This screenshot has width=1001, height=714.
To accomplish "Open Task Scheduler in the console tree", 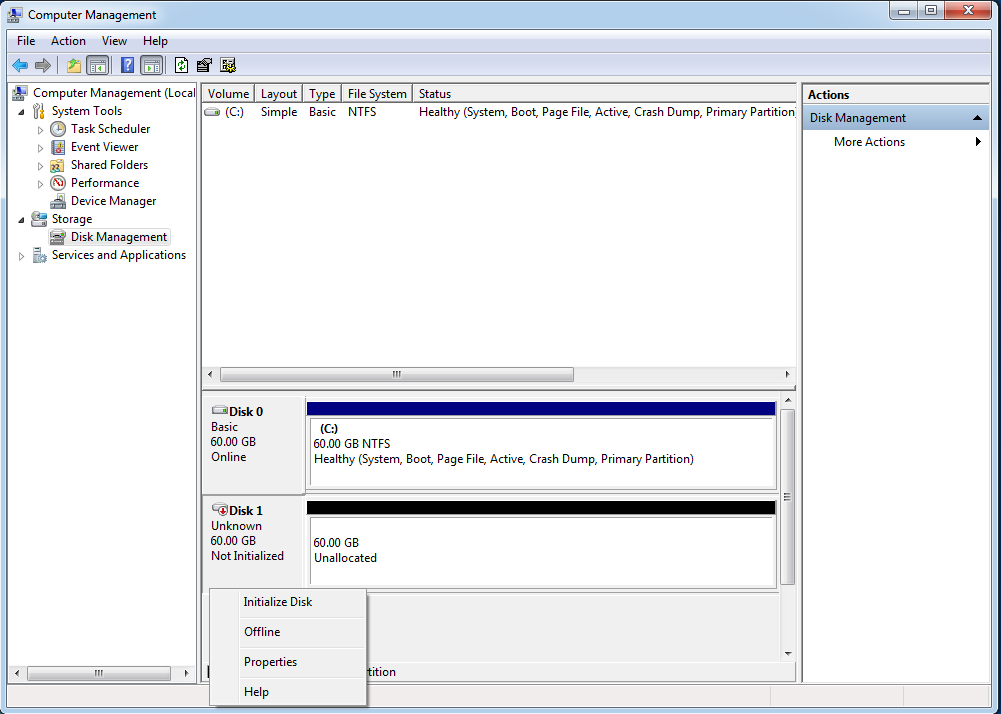I will (110, 128).
